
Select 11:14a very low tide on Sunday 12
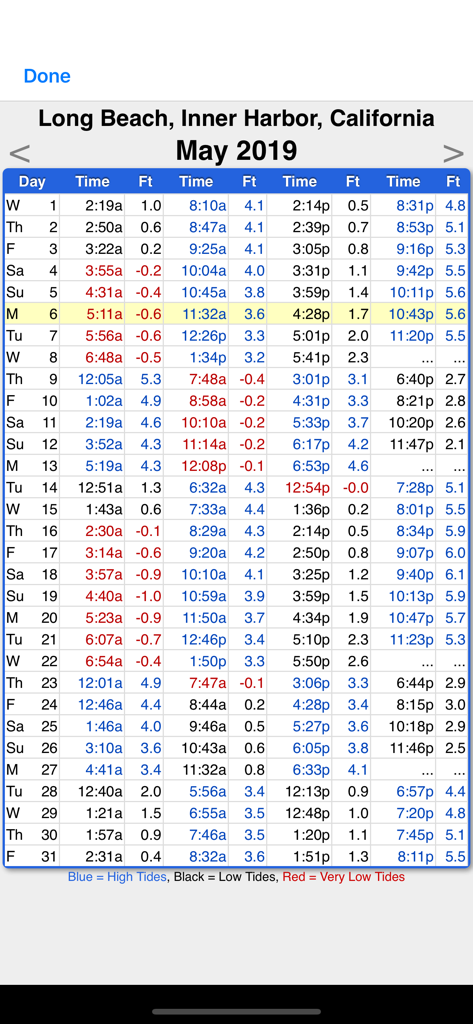205,444
